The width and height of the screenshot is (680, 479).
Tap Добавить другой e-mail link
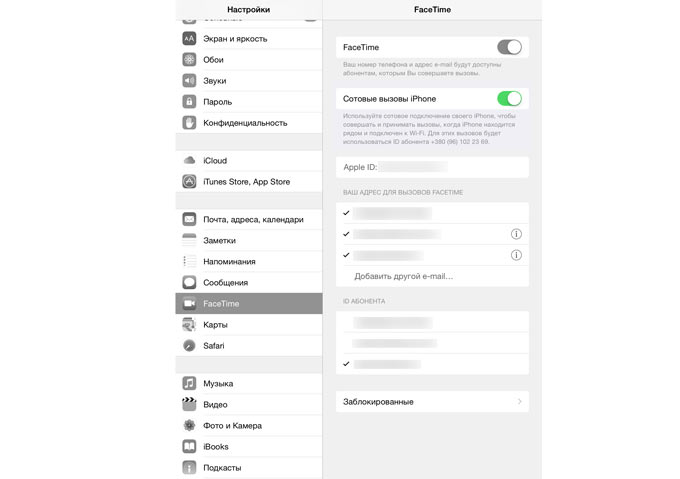[404, 276]
